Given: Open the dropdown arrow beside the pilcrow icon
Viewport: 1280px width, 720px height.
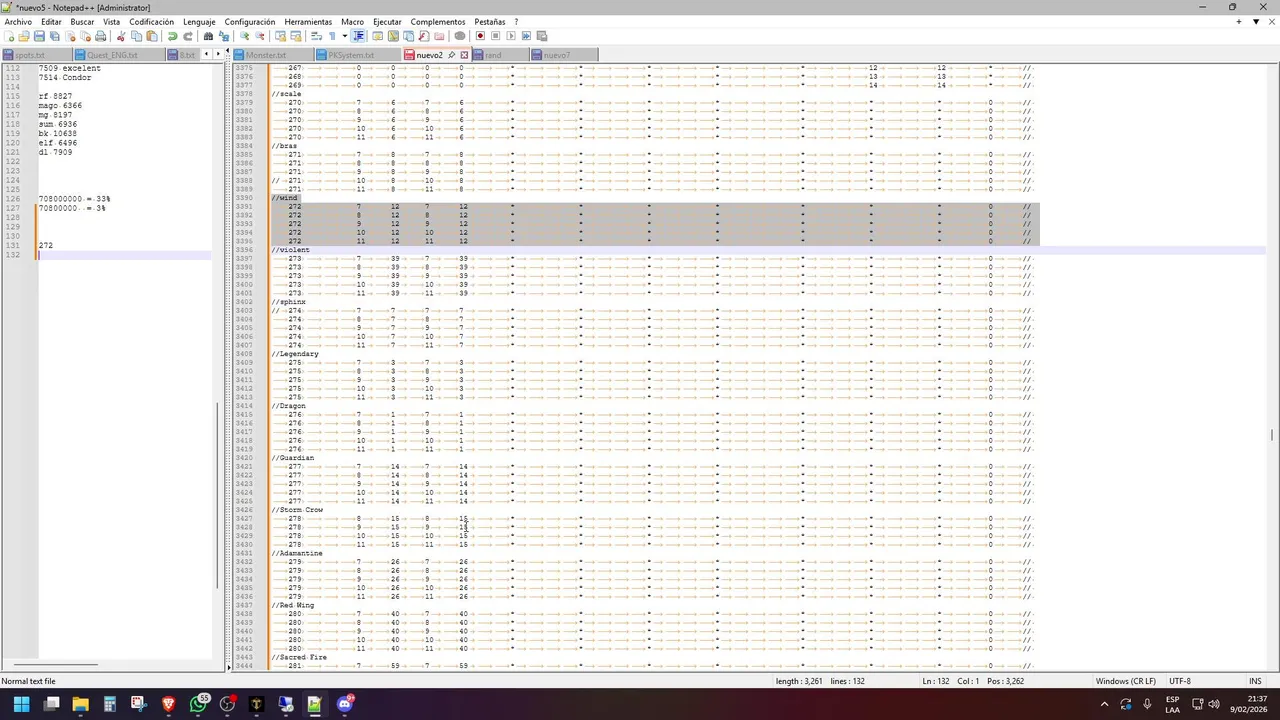Looking at the screenshot, I should [345, 36].
